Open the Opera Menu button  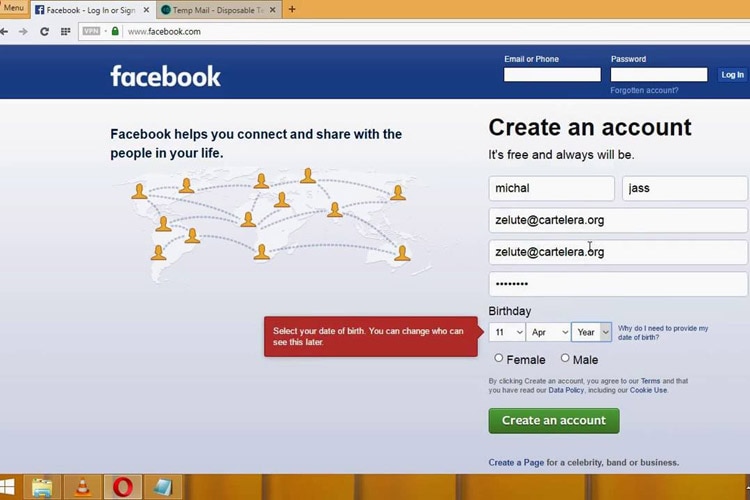tap(13, 8)
